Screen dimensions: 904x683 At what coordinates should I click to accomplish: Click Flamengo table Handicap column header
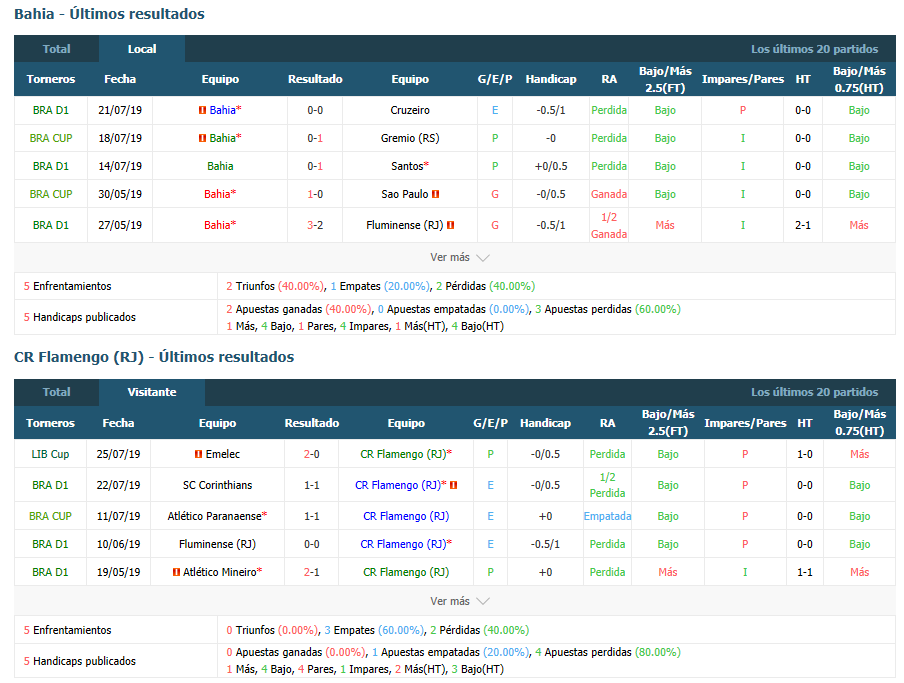pos(545,423)
